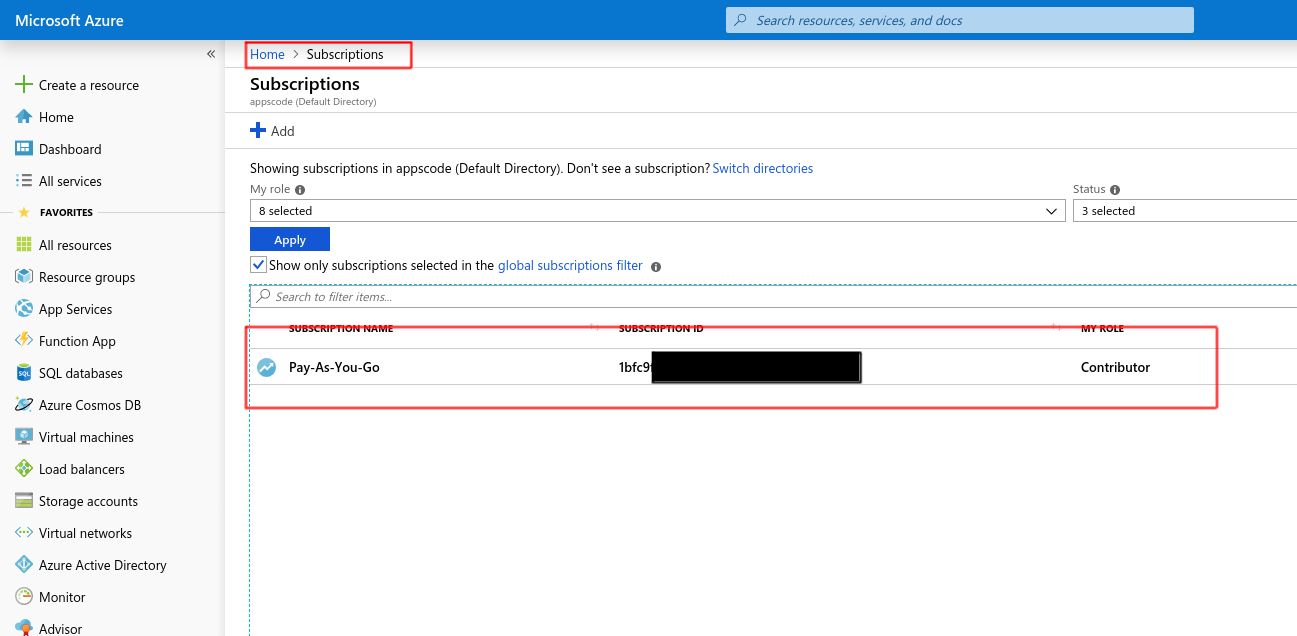Click Home in the breadcrumb trail
Viewport: 1297px width, 636px height.
click(266, 54)
